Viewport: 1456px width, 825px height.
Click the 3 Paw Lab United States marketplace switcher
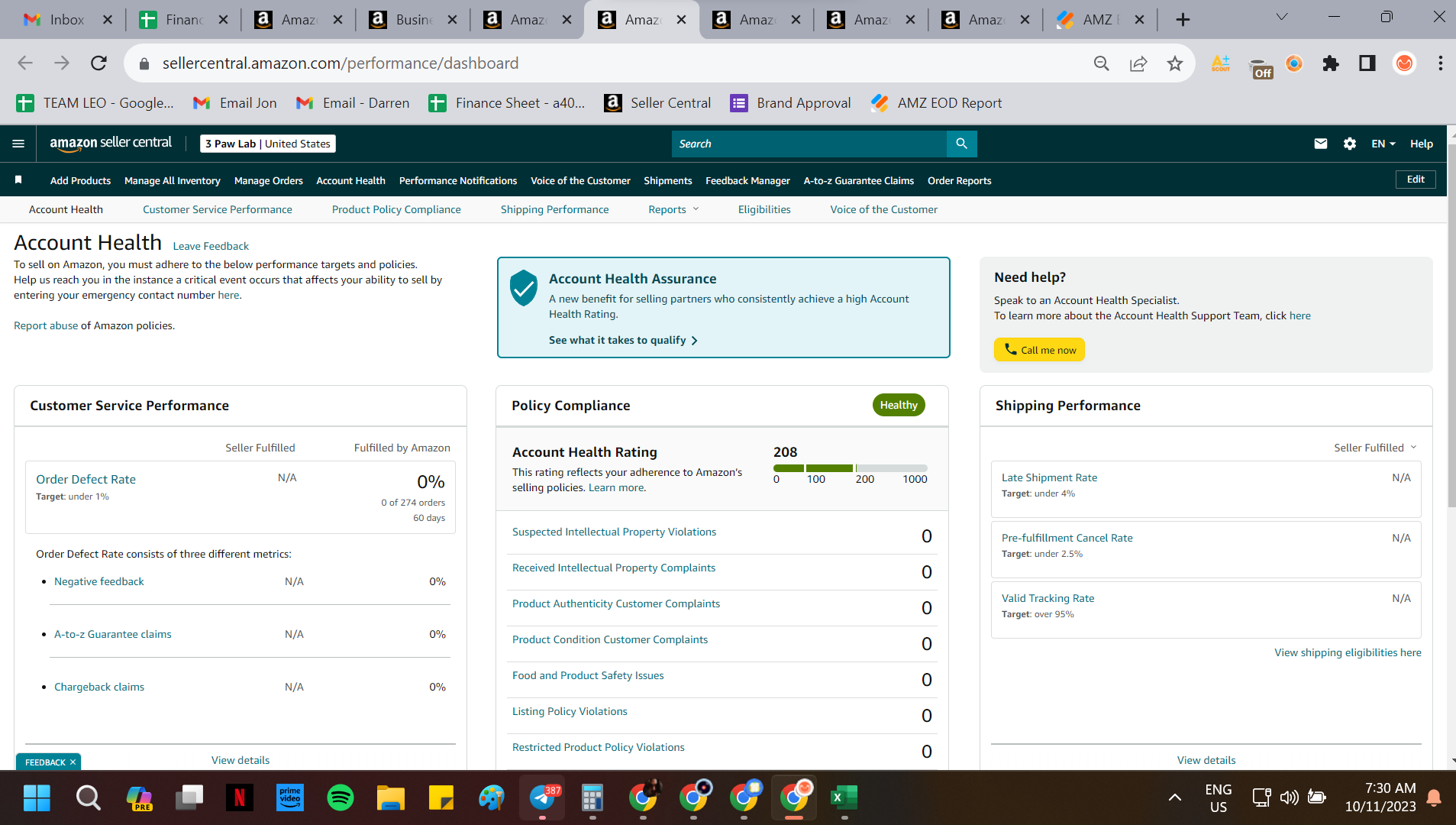(268, 144)
